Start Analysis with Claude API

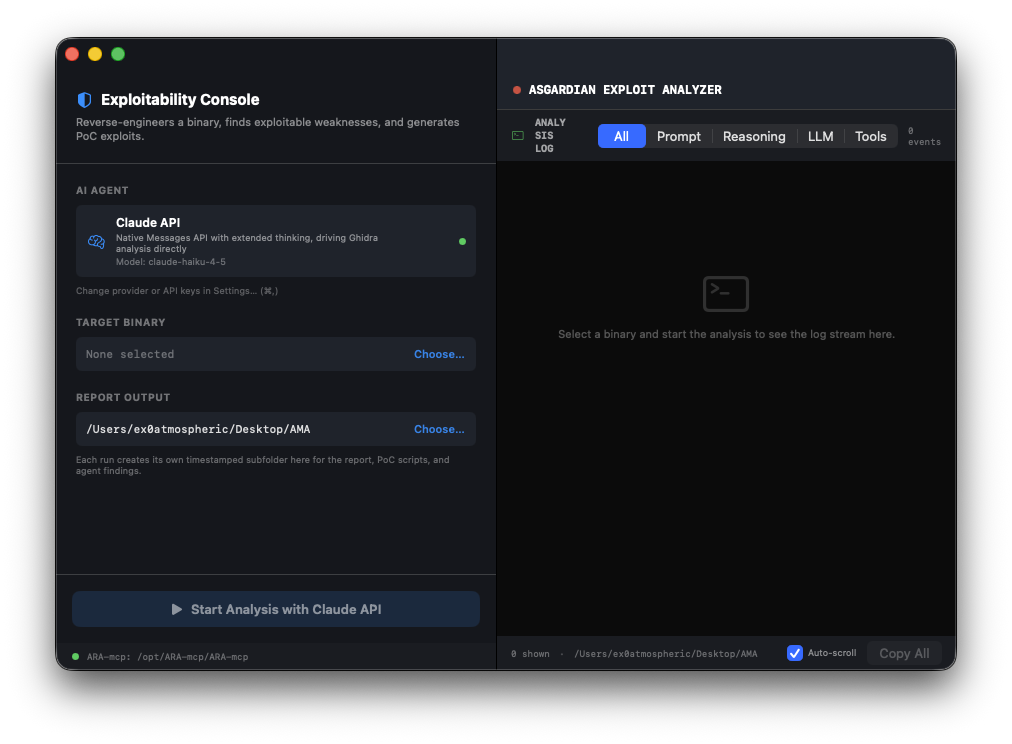click(x=276, y=609)
